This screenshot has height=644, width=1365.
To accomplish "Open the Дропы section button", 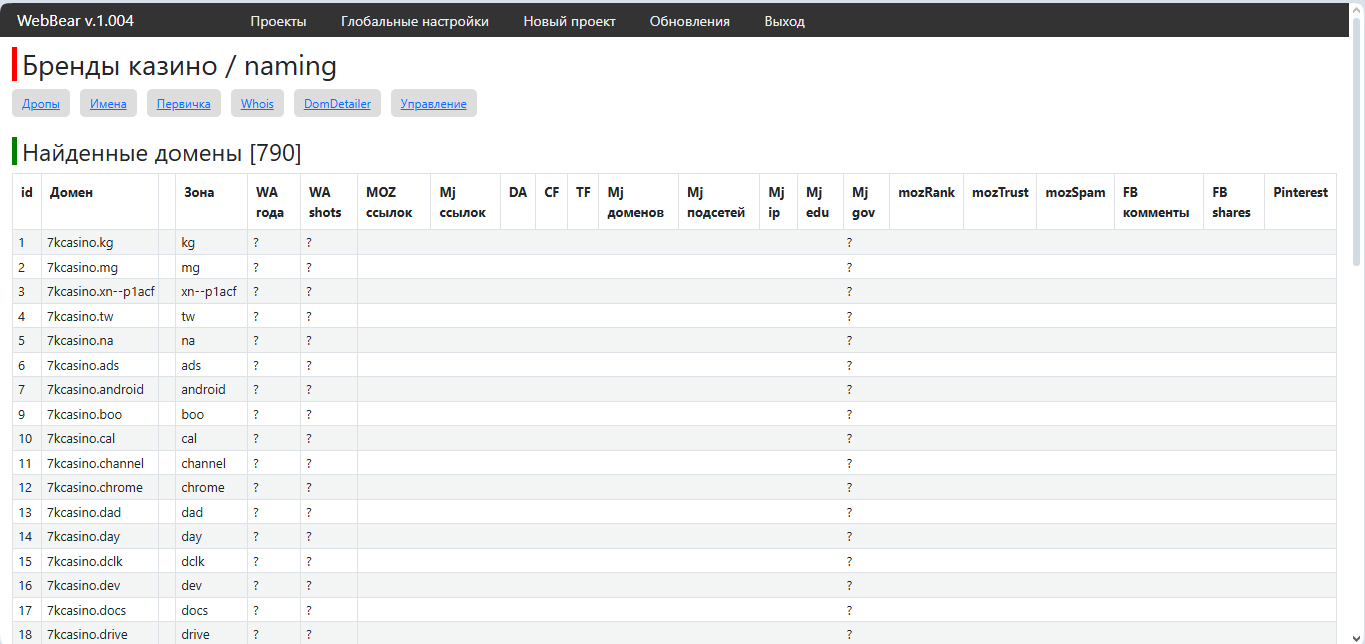I will click(x=41, y=103).
